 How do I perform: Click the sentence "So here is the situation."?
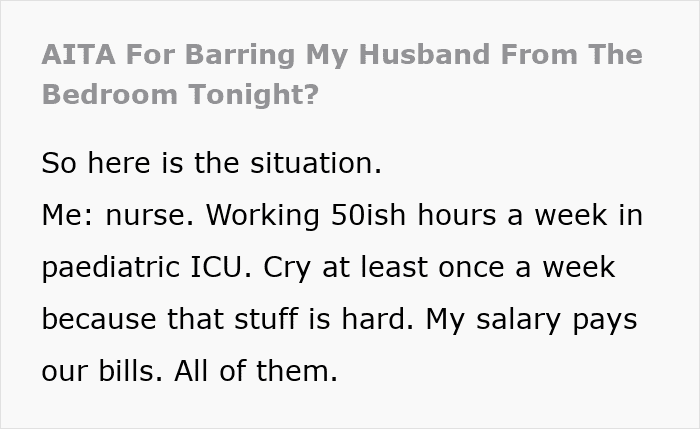[212, 163]
